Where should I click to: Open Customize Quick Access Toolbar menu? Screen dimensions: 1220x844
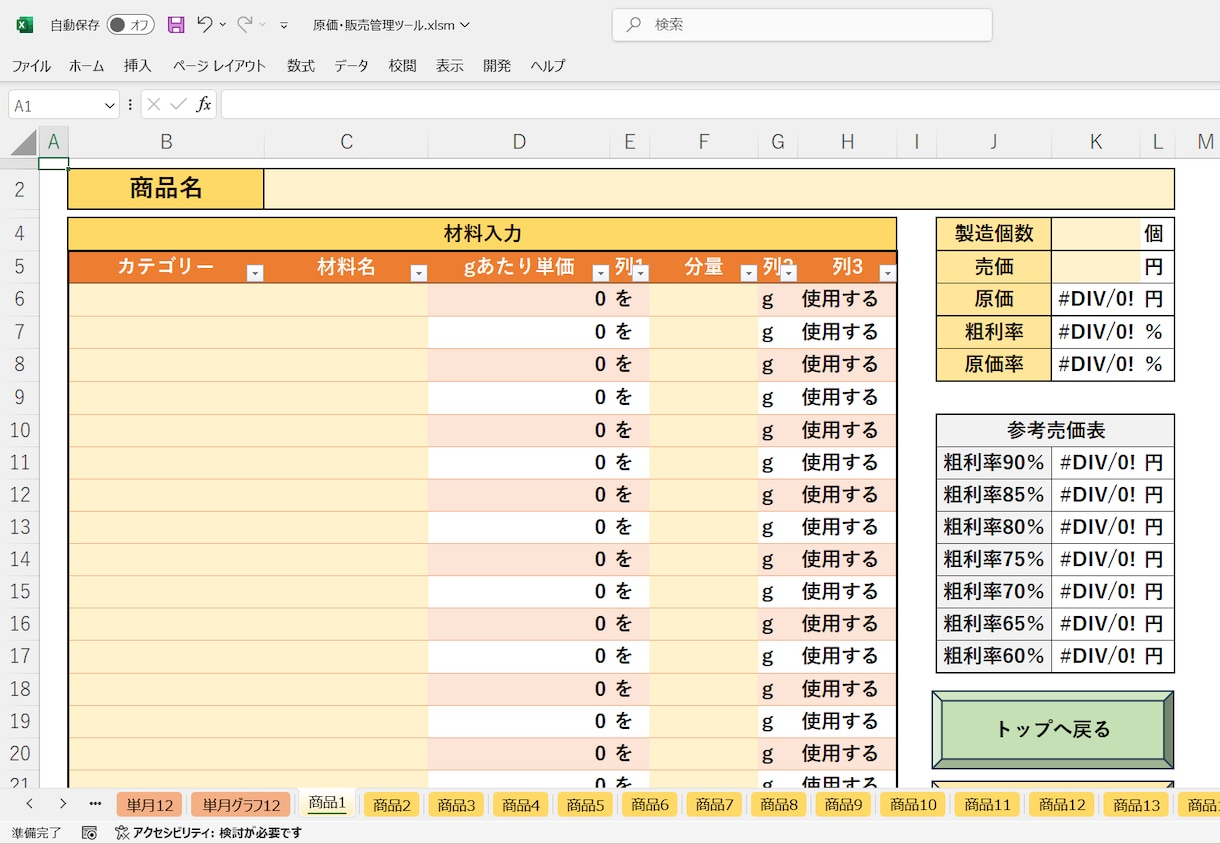point(284,25)
